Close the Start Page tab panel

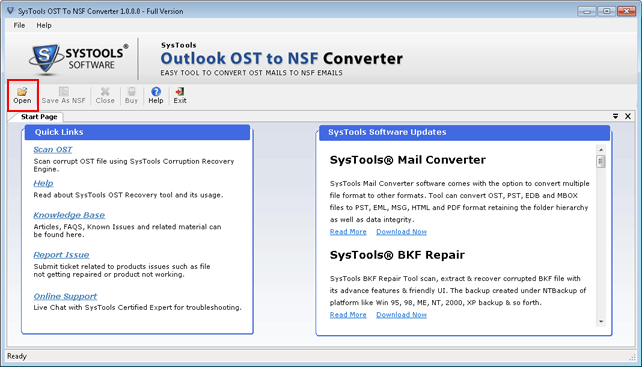(628, 116)
